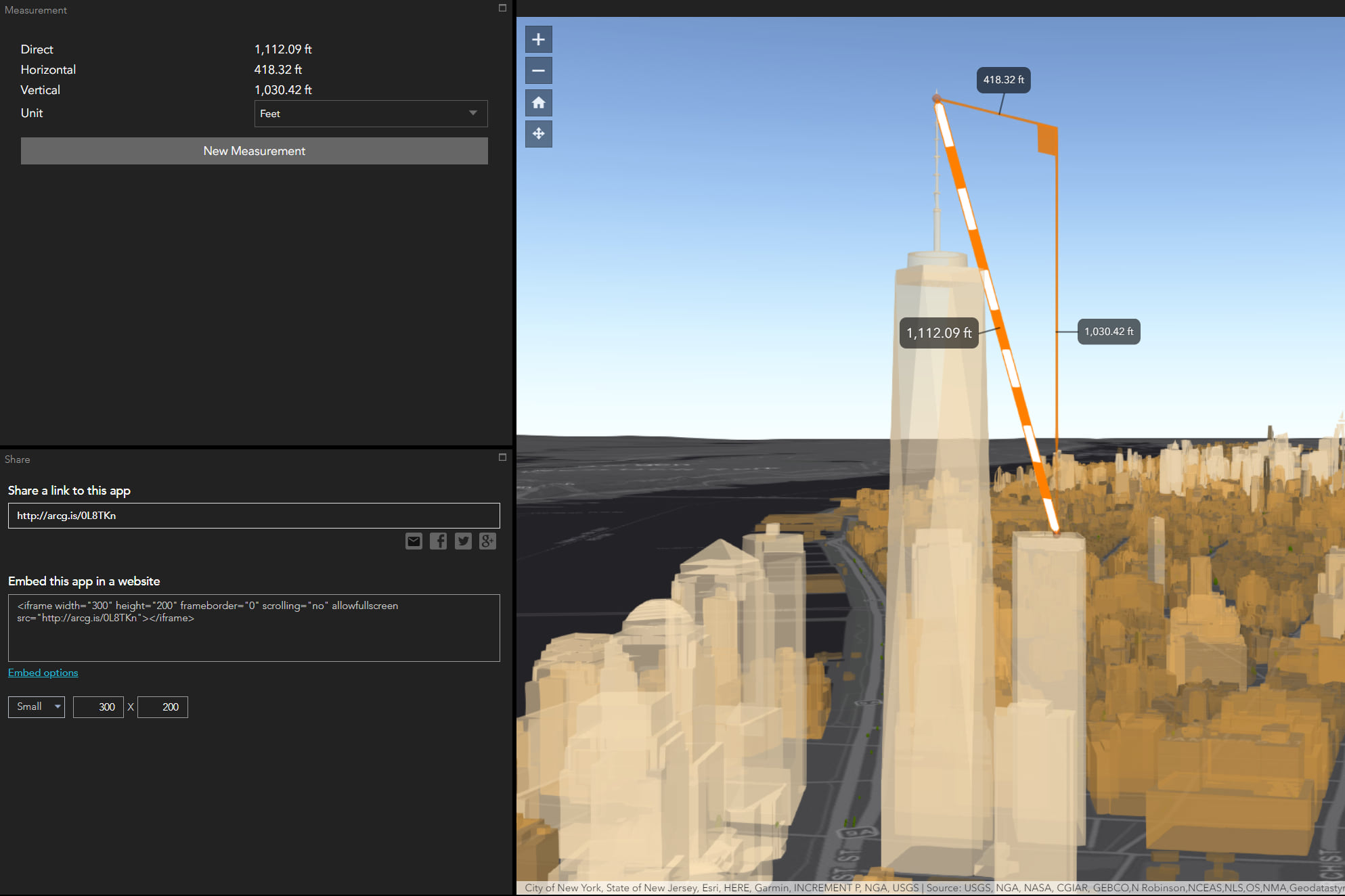1345x896 pixels.
Task: Click the zoom out minus button
Action: [538, 70]
